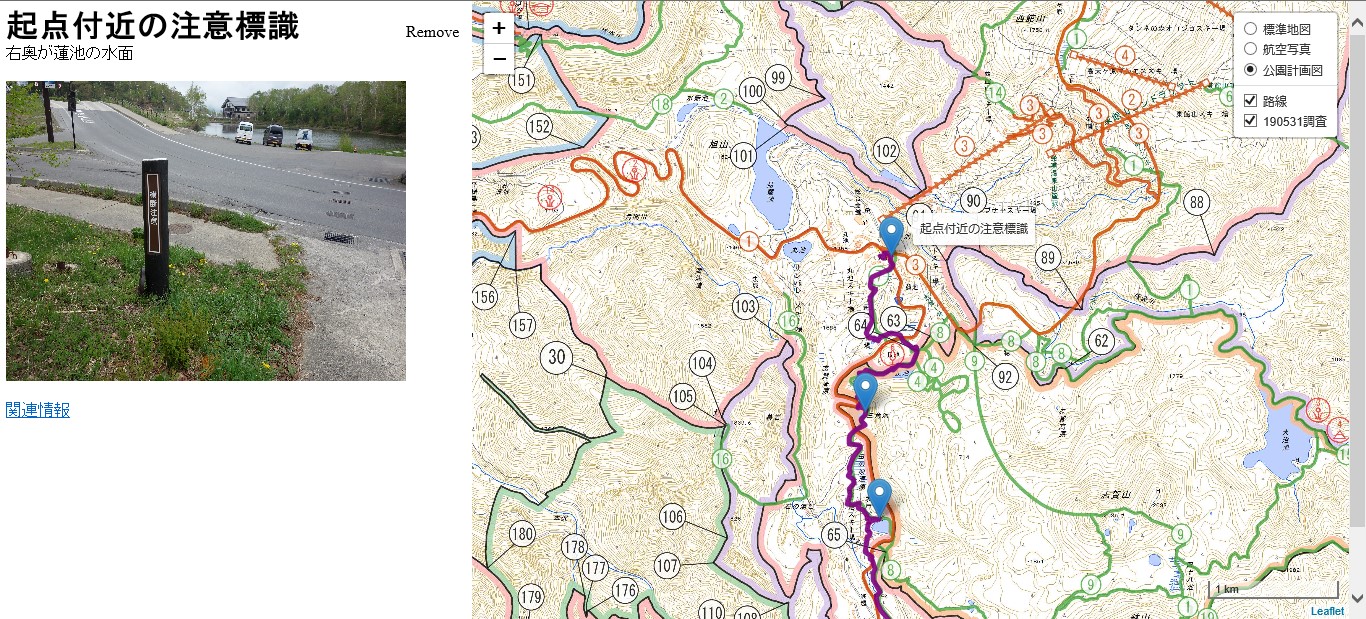Click the middle blue map marker
This screenshot has width=1366, height=619.
pyautogui.click(x=866, y=393)
